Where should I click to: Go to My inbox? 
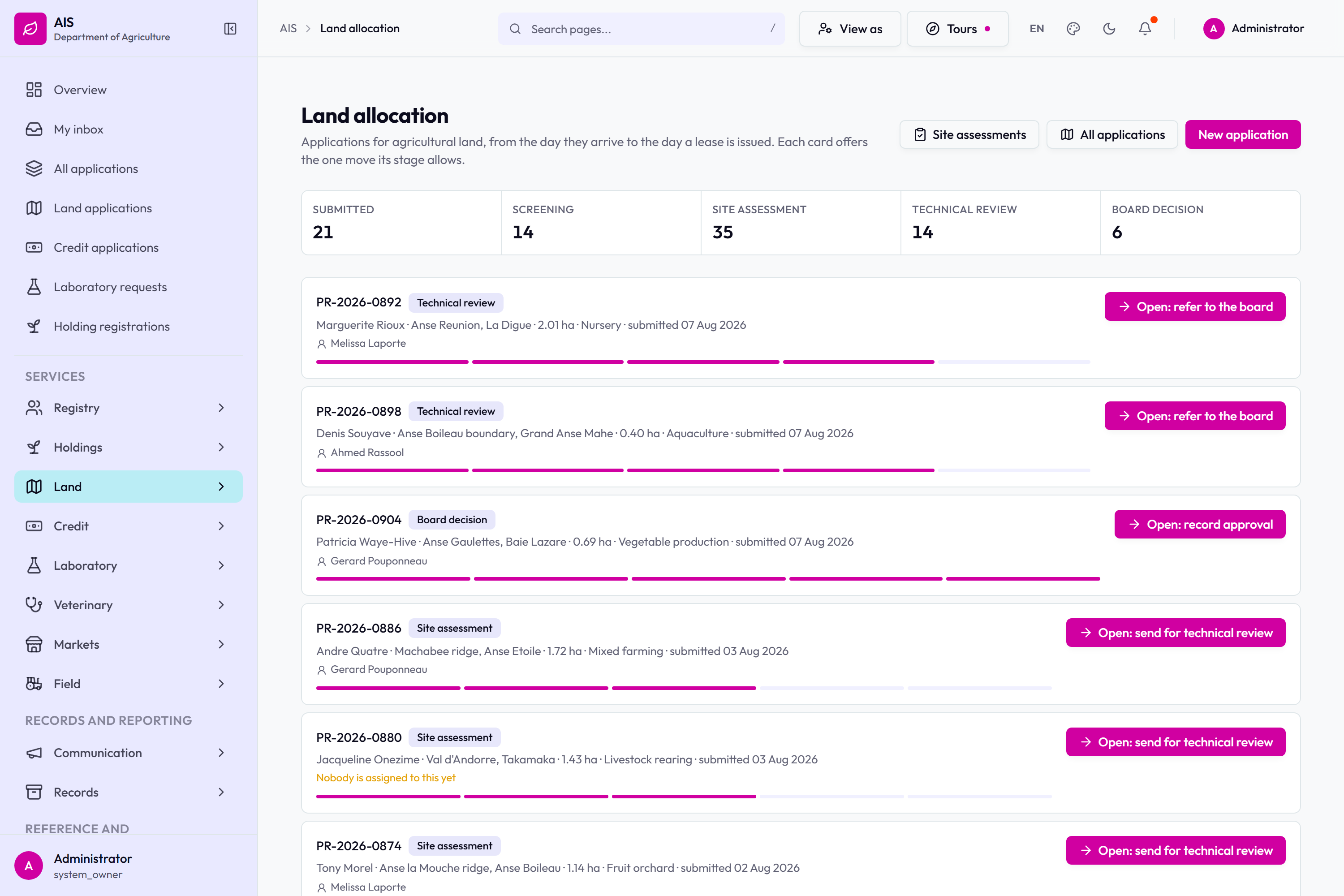click(x=129, y=129)
